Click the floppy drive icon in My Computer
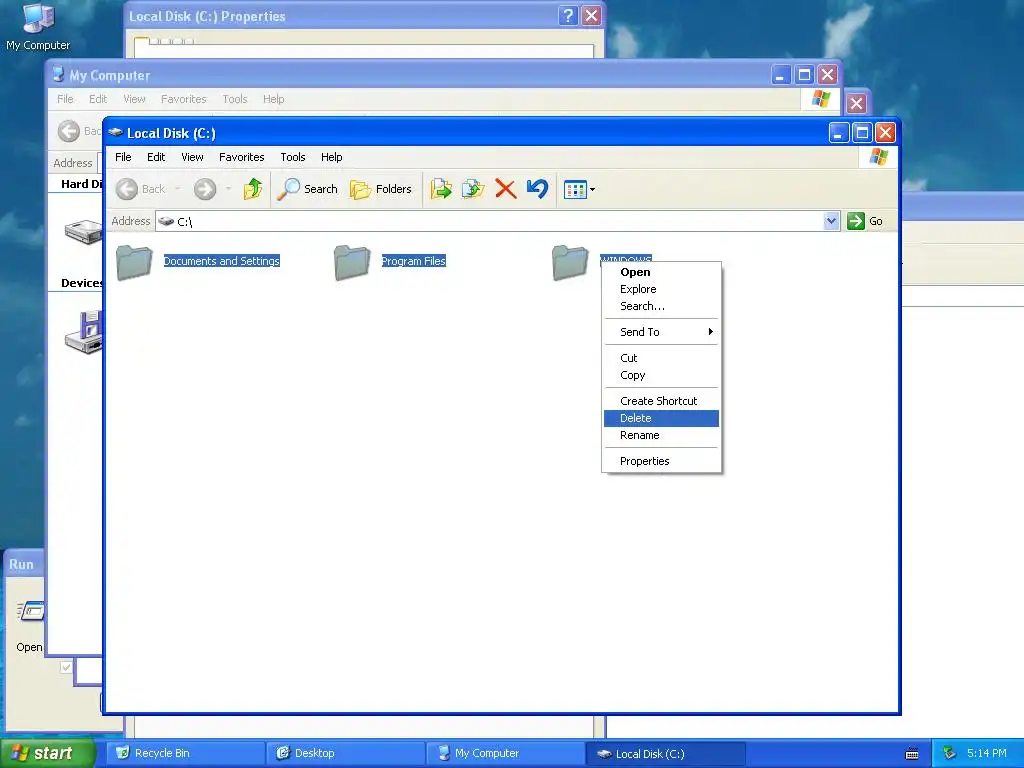1024x768 pixels. click(x=84, y=332)
